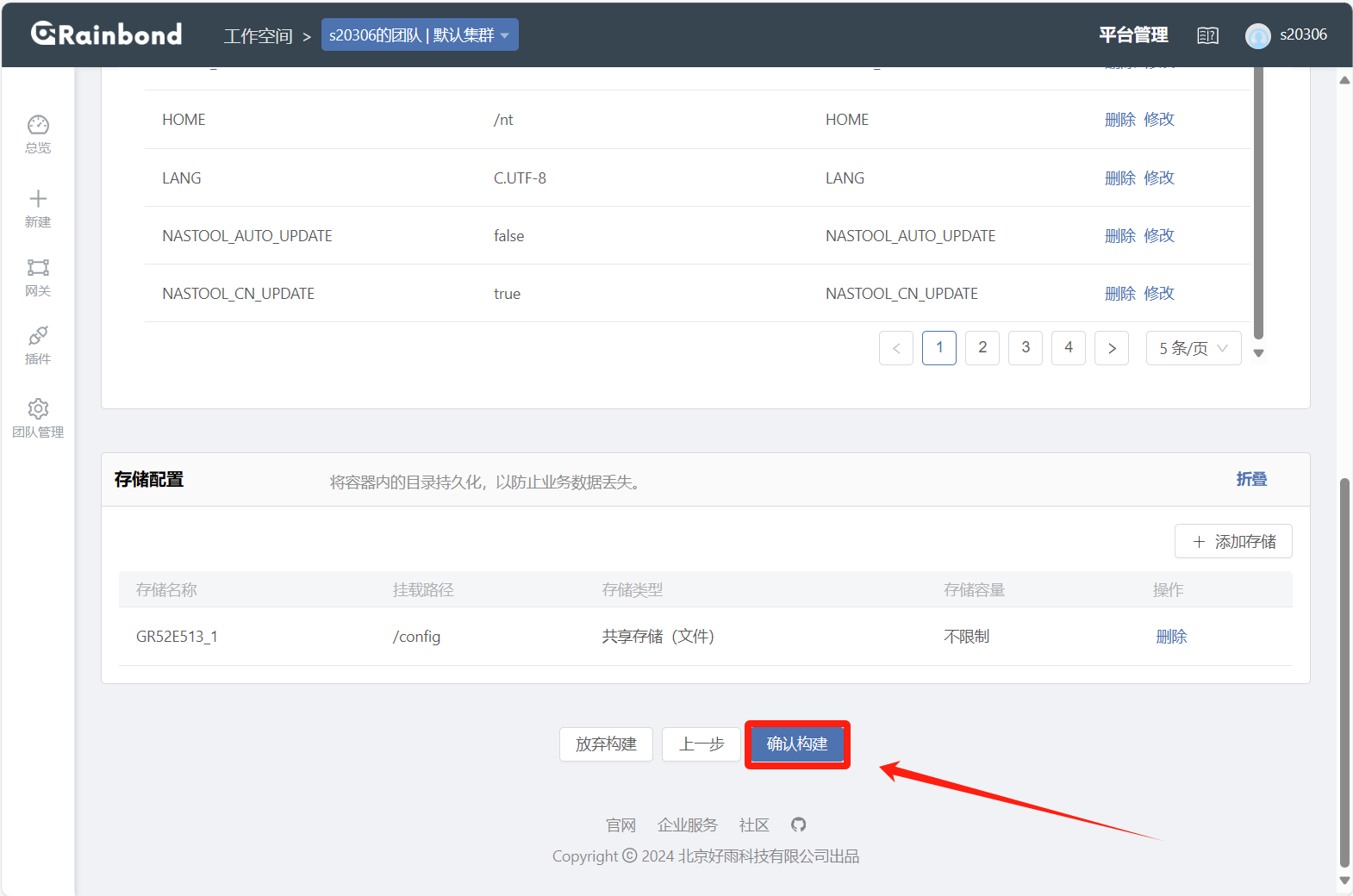Open 团队管理 gear icon in sidebar

coord(38,409)
